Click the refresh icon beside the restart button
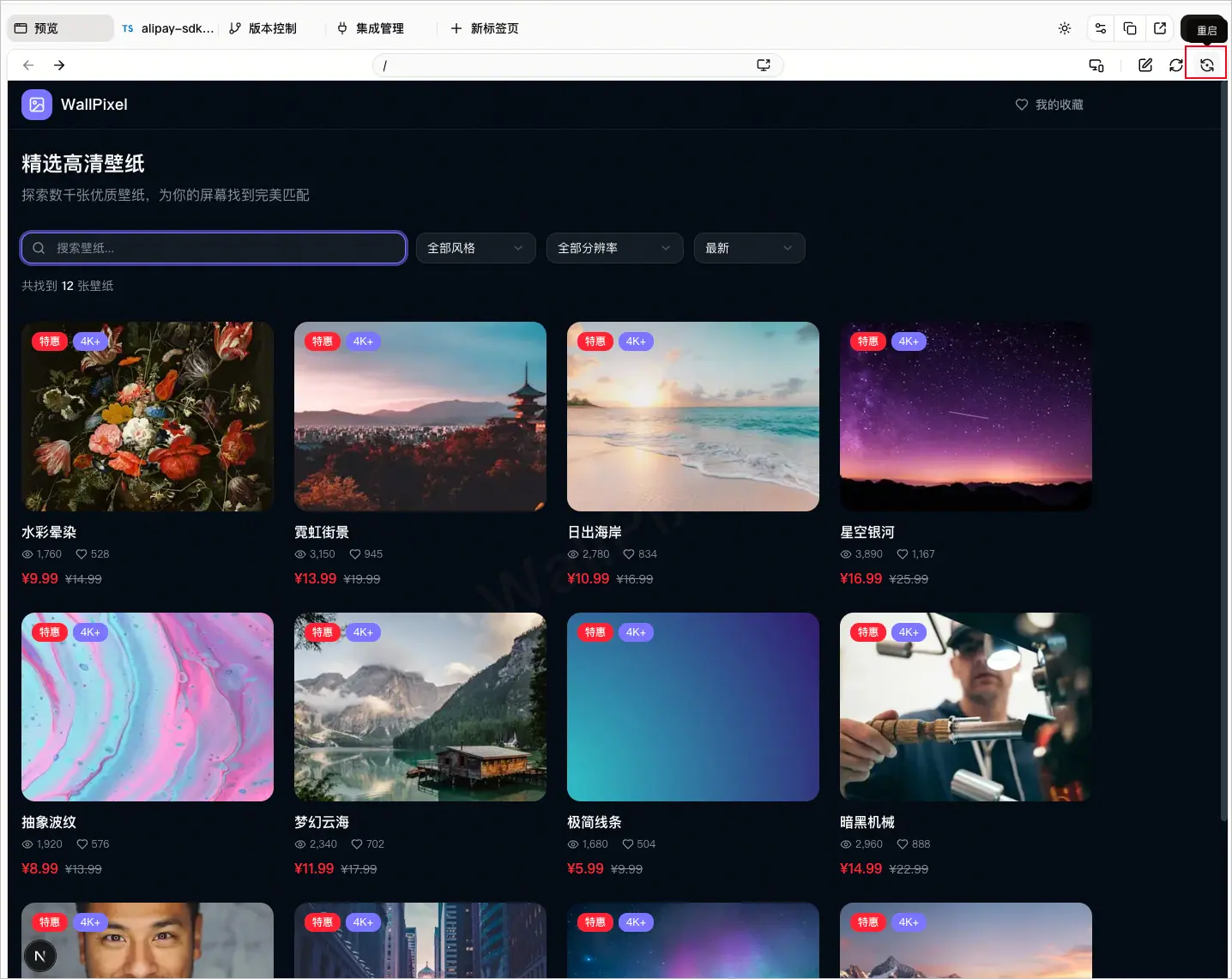 [x=1176, y=65]
